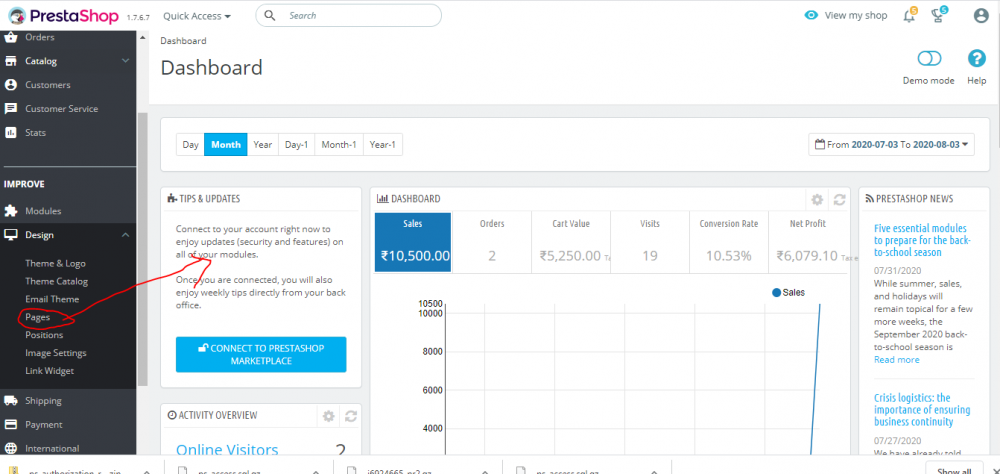The width and height of the screenshot is (1000, 474).
Task: Open Theme Catalog submenu item
Action: coord(57,281)
